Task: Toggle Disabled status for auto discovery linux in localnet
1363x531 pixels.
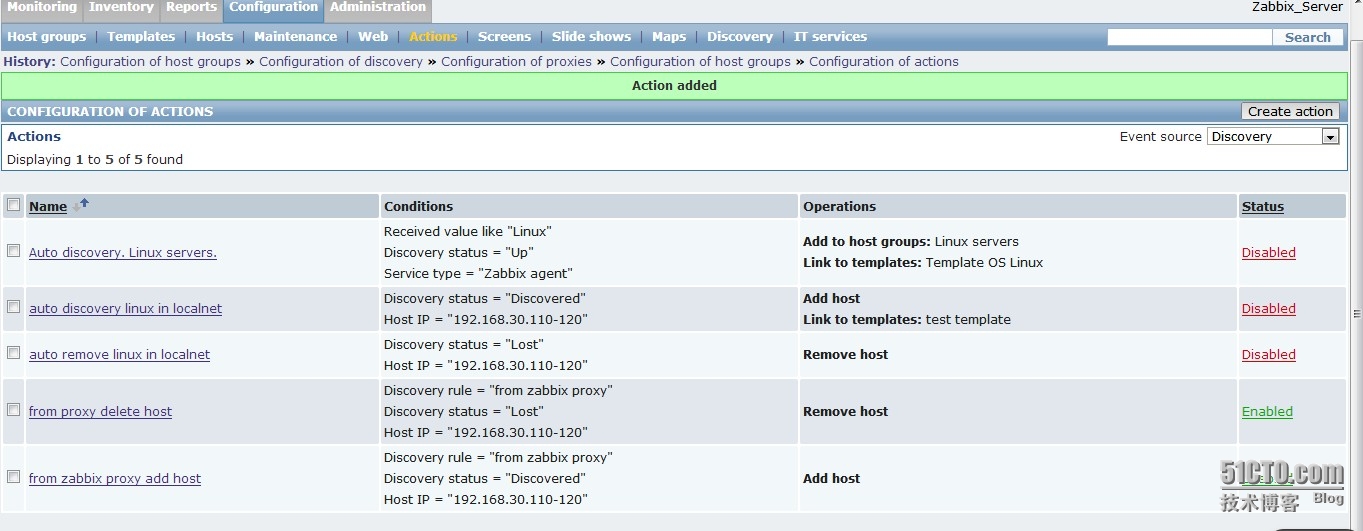Action: tap(1268, 309)
